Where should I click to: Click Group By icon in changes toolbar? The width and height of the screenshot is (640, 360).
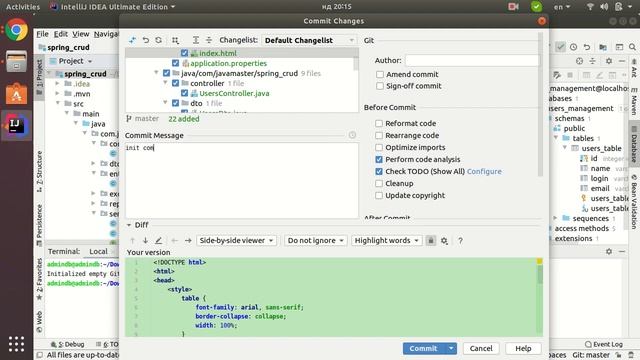pos(175,40)
